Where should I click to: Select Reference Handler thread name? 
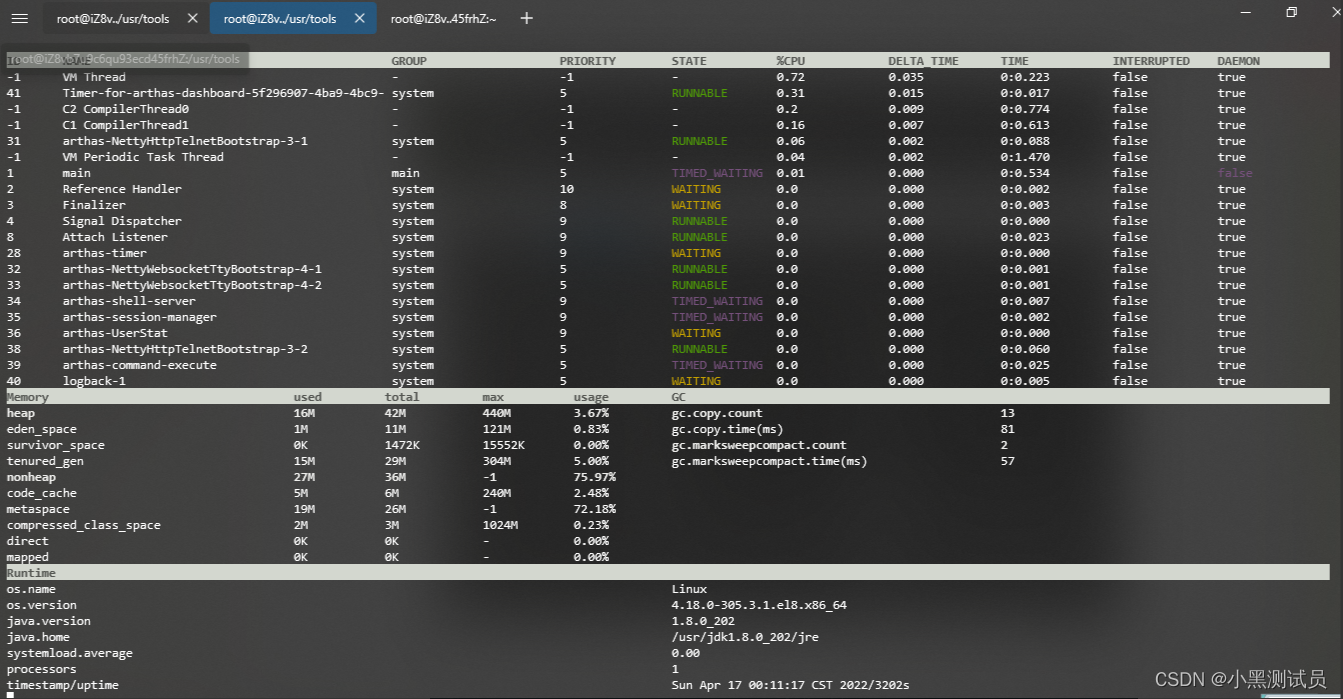click(122, 189)
